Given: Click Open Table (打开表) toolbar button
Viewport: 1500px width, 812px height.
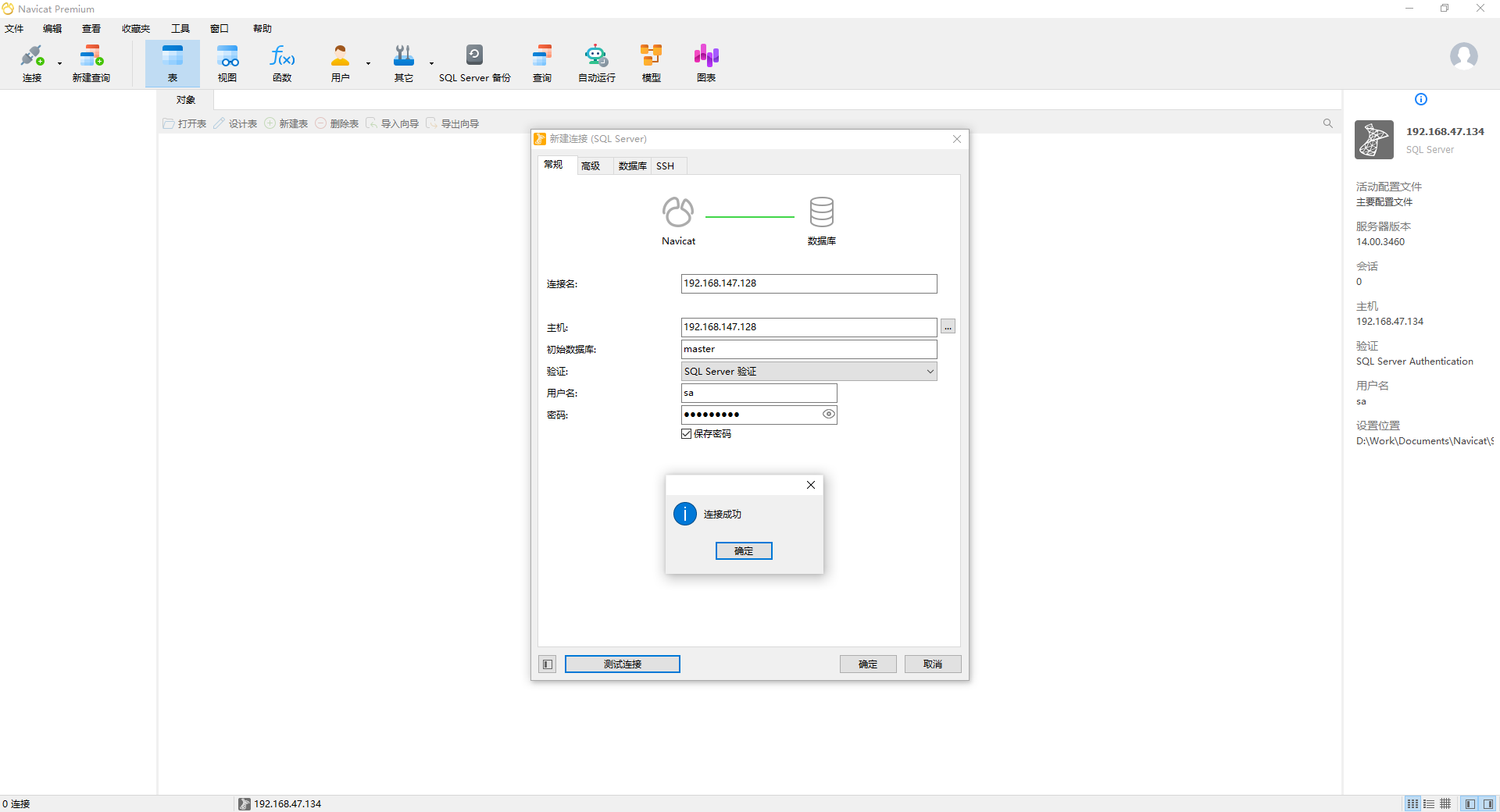Looking at the screenshot, I should point(184,124).
